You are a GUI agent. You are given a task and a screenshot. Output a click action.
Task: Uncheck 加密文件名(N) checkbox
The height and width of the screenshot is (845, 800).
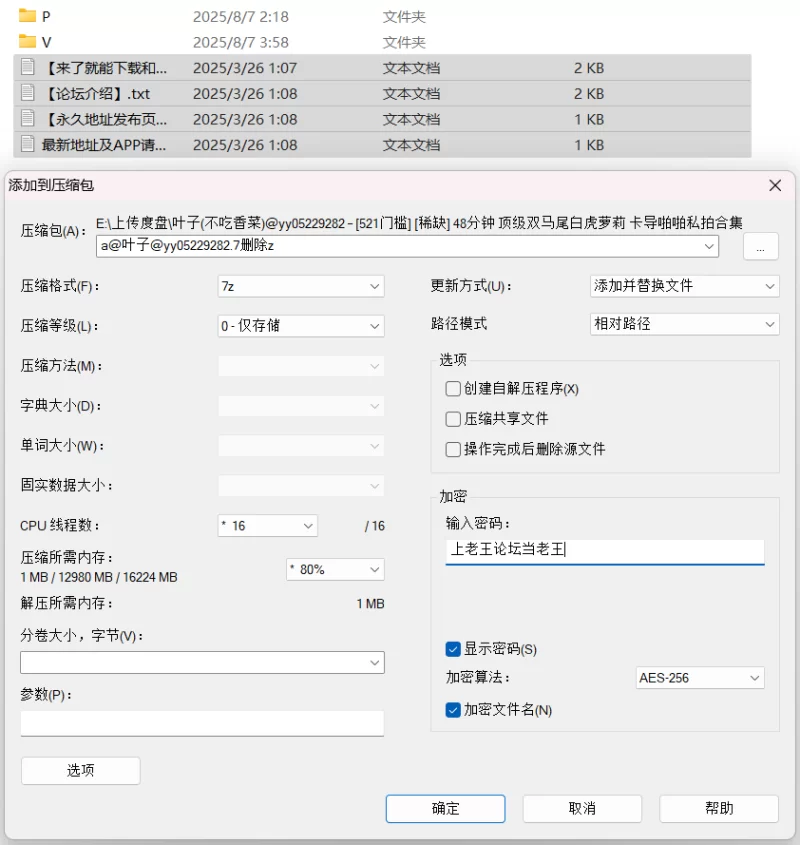click(453, 710)
